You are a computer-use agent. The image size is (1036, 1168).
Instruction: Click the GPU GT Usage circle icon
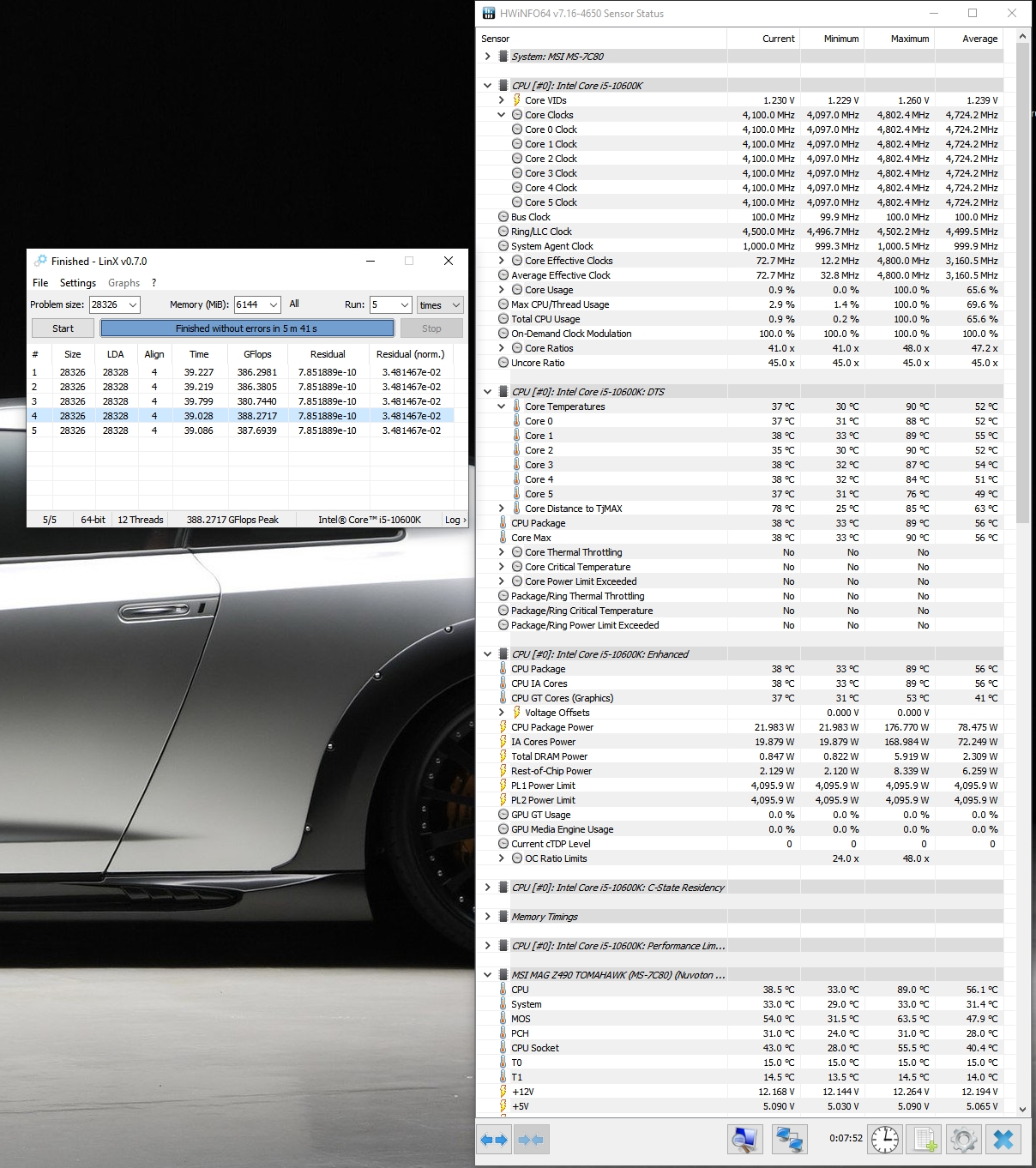pyautogui.click(x=503, y=815)
